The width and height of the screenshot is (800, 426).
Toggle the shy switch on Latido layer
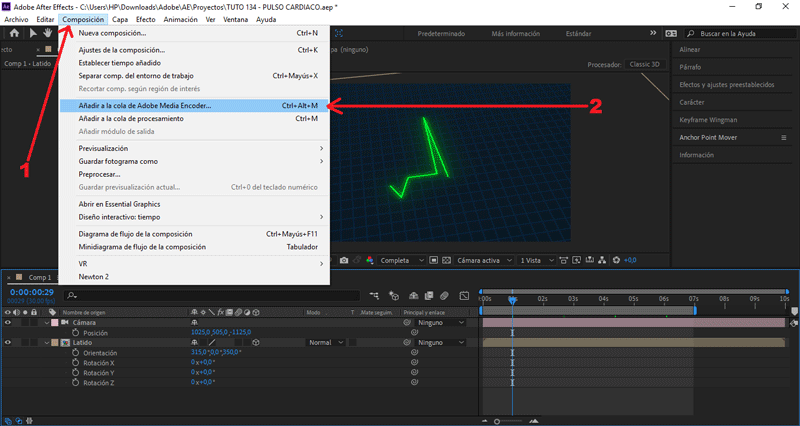[x=194, y=342]
